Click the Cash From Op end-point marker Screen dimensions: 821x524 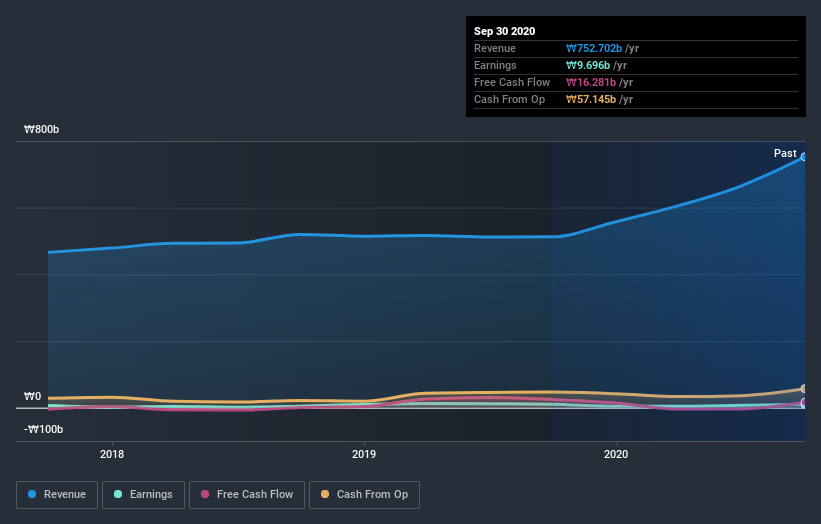tap(804, 388)
